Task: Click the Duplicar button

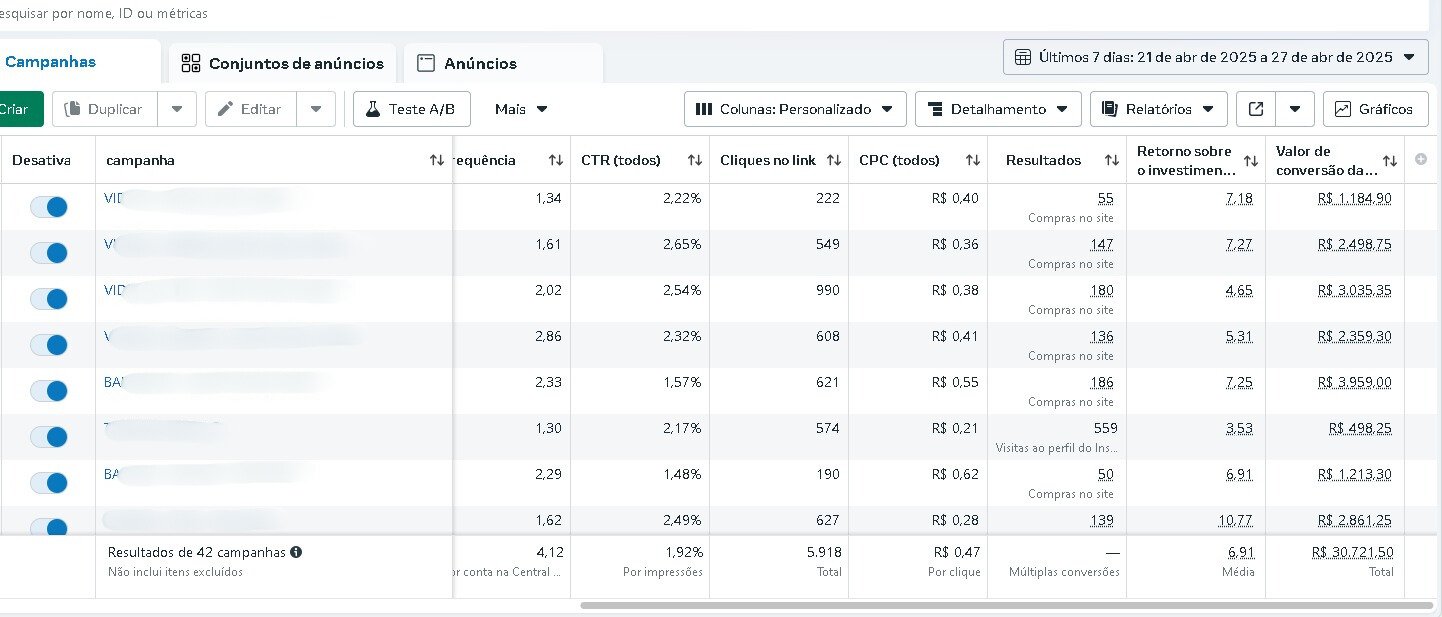Action: [105, 109]
